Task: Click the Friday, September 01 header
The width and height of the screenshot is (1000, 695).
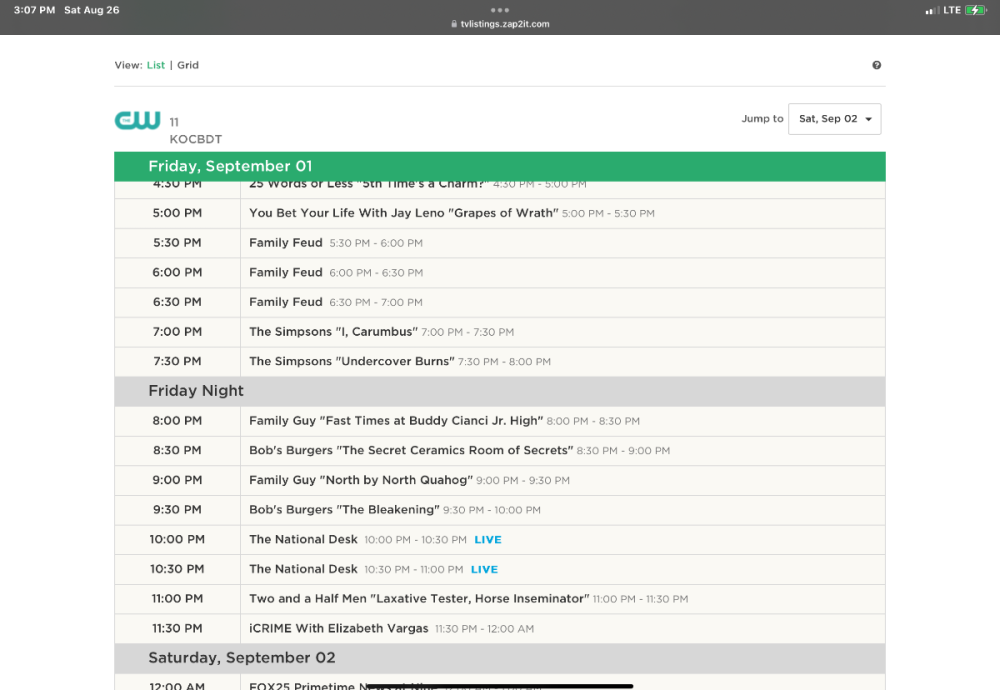Action: coord(500,166)
